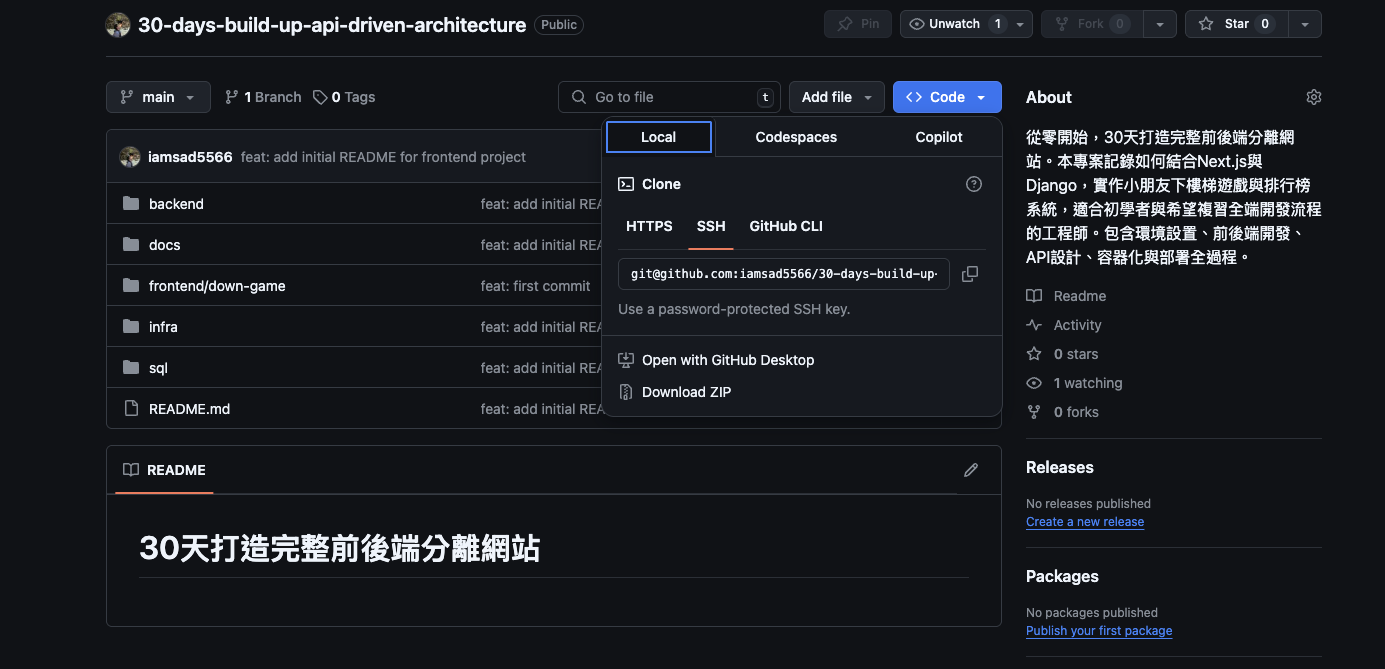Click the Activity pulse icon
Image resolution: width=1385 pixels, height=669 pixels.
pyautogui.click(x=1034, y=325)
